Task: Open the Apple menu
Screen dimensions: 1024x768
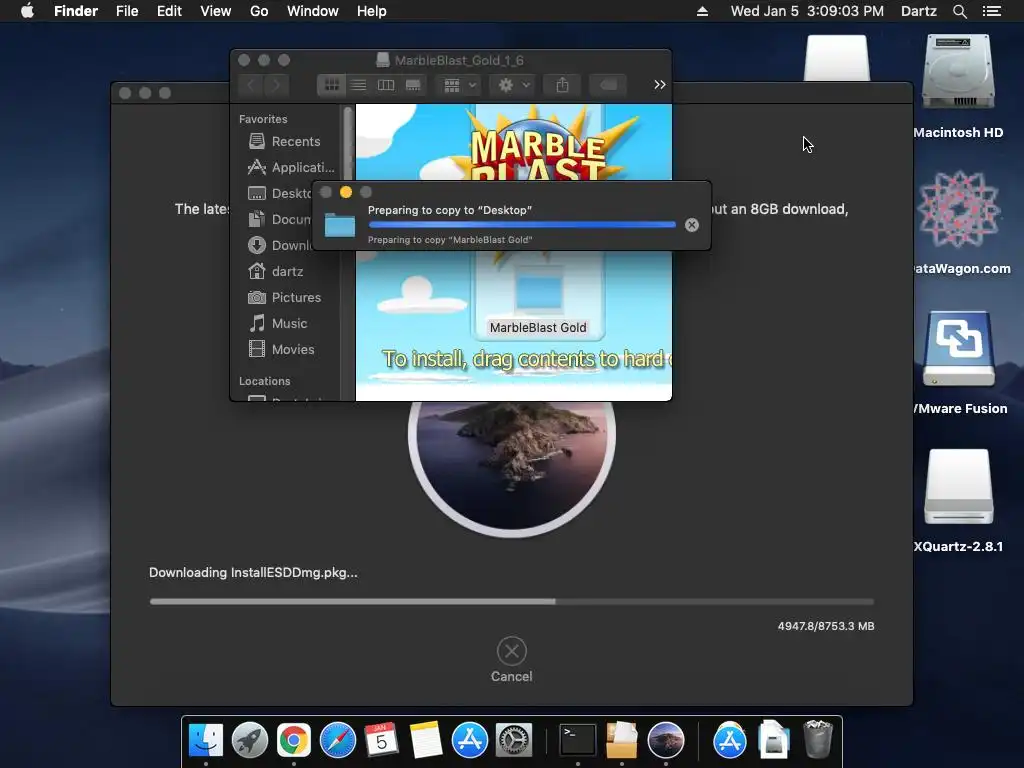Action: point(27,11)
